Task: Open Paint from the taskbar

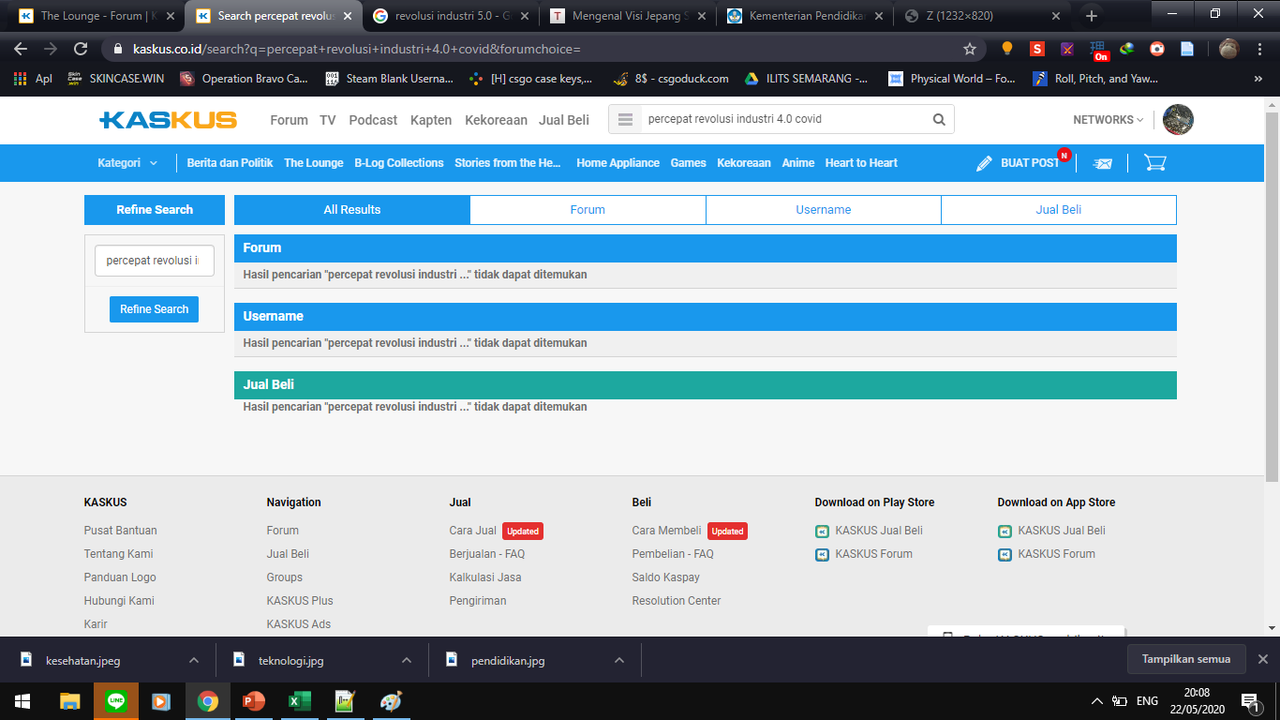Action: coord(390,701)
